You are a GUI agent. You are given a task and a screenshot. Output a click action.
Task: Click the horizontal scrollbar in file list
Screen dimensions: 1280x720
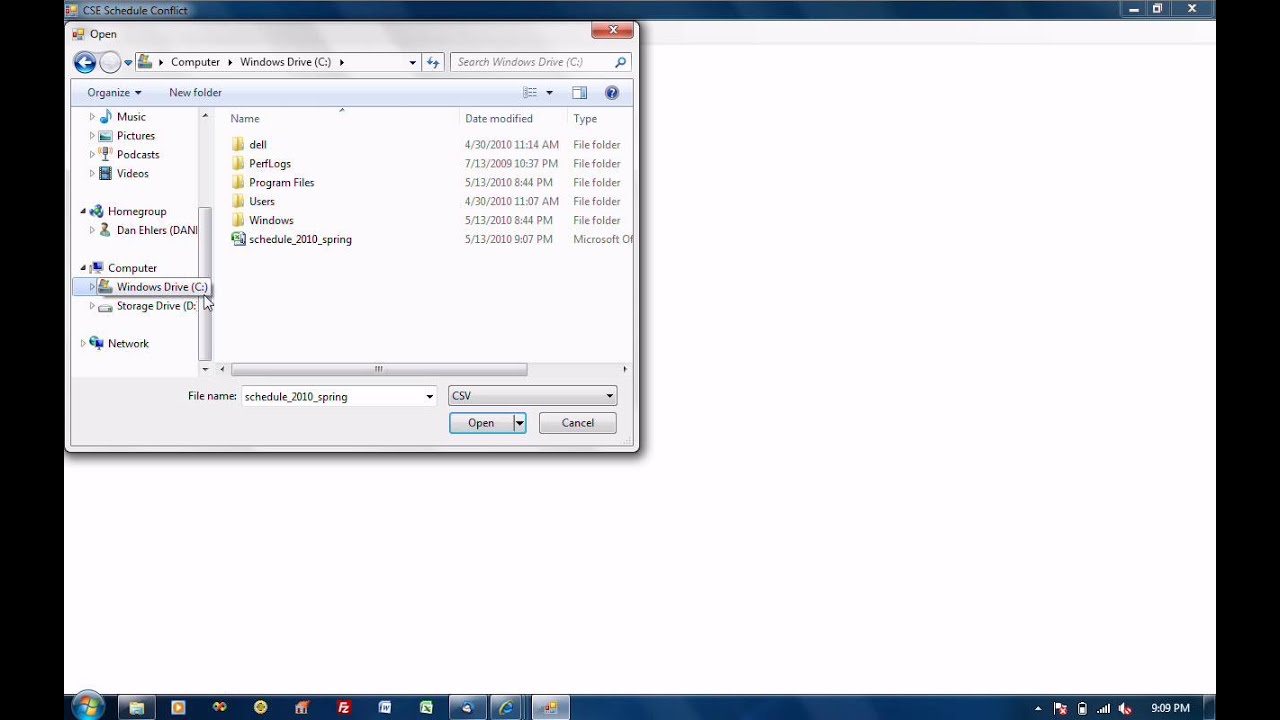pyautogui.click(x=379, y=369)
